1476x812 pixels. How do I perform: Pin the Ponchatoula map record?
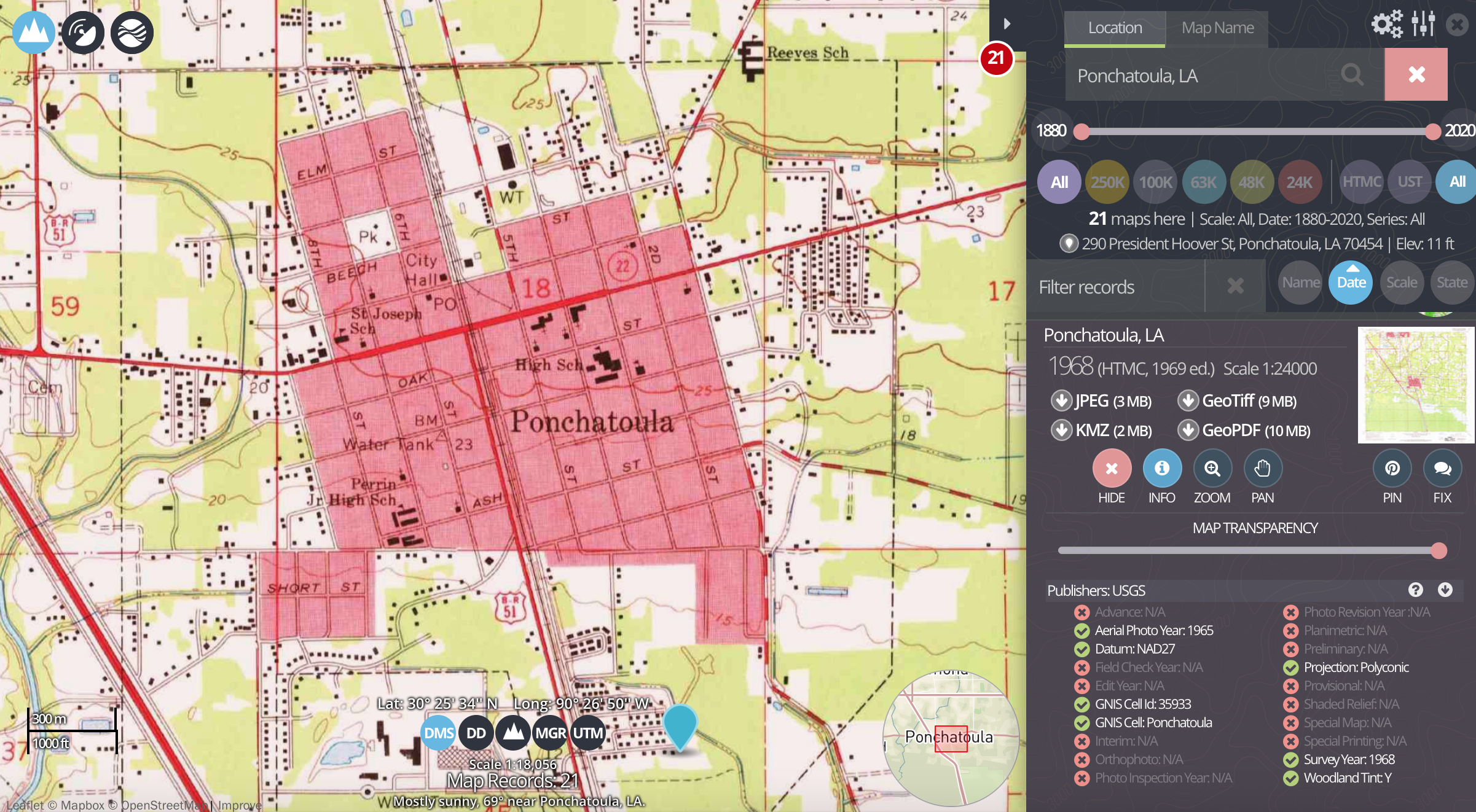pyautogui.click(x=1392, y=469)
